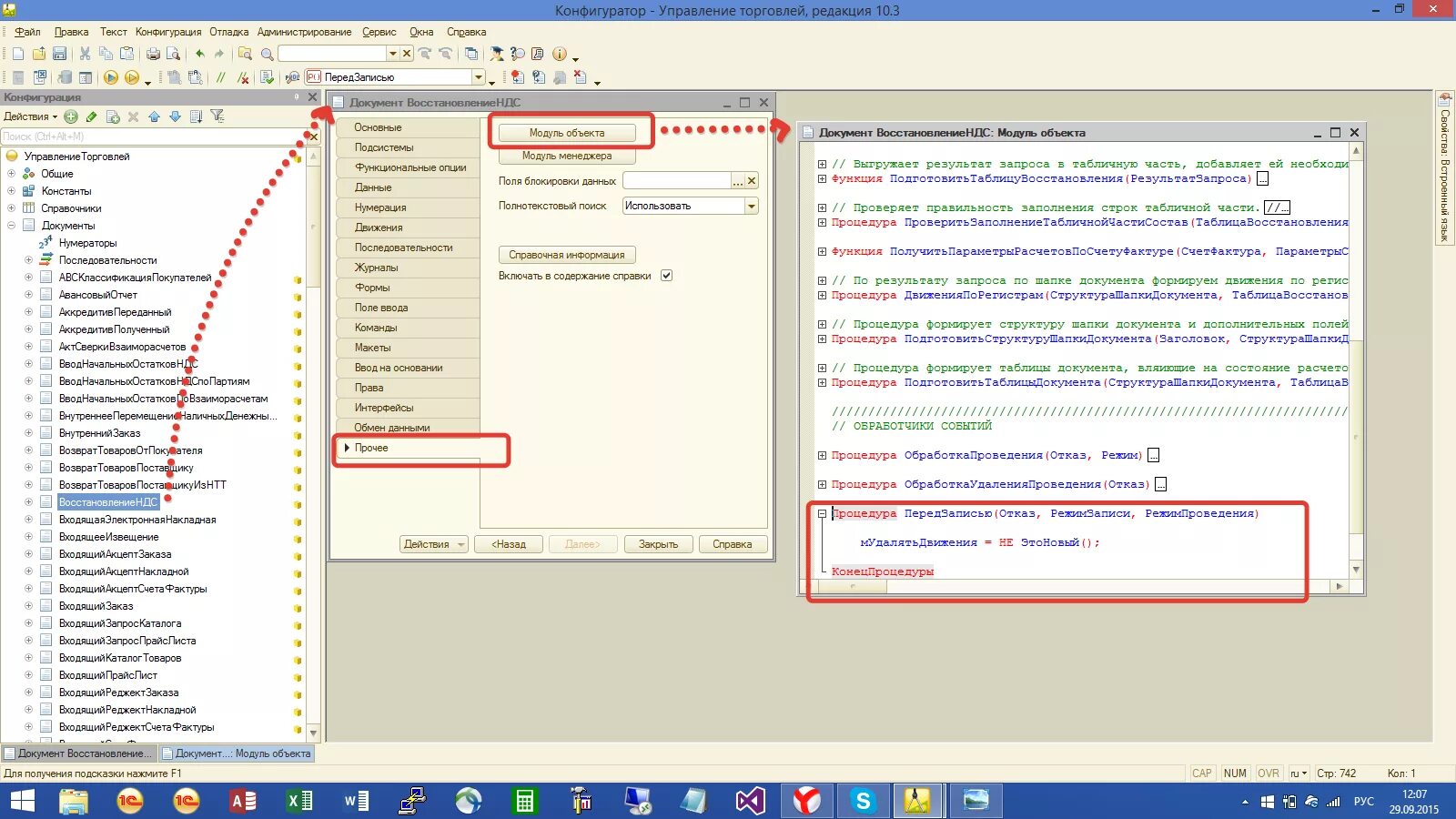Viewport: 1456px width, 819px height.
Task: Expand the Общие tree node
Action: point(11,174)
